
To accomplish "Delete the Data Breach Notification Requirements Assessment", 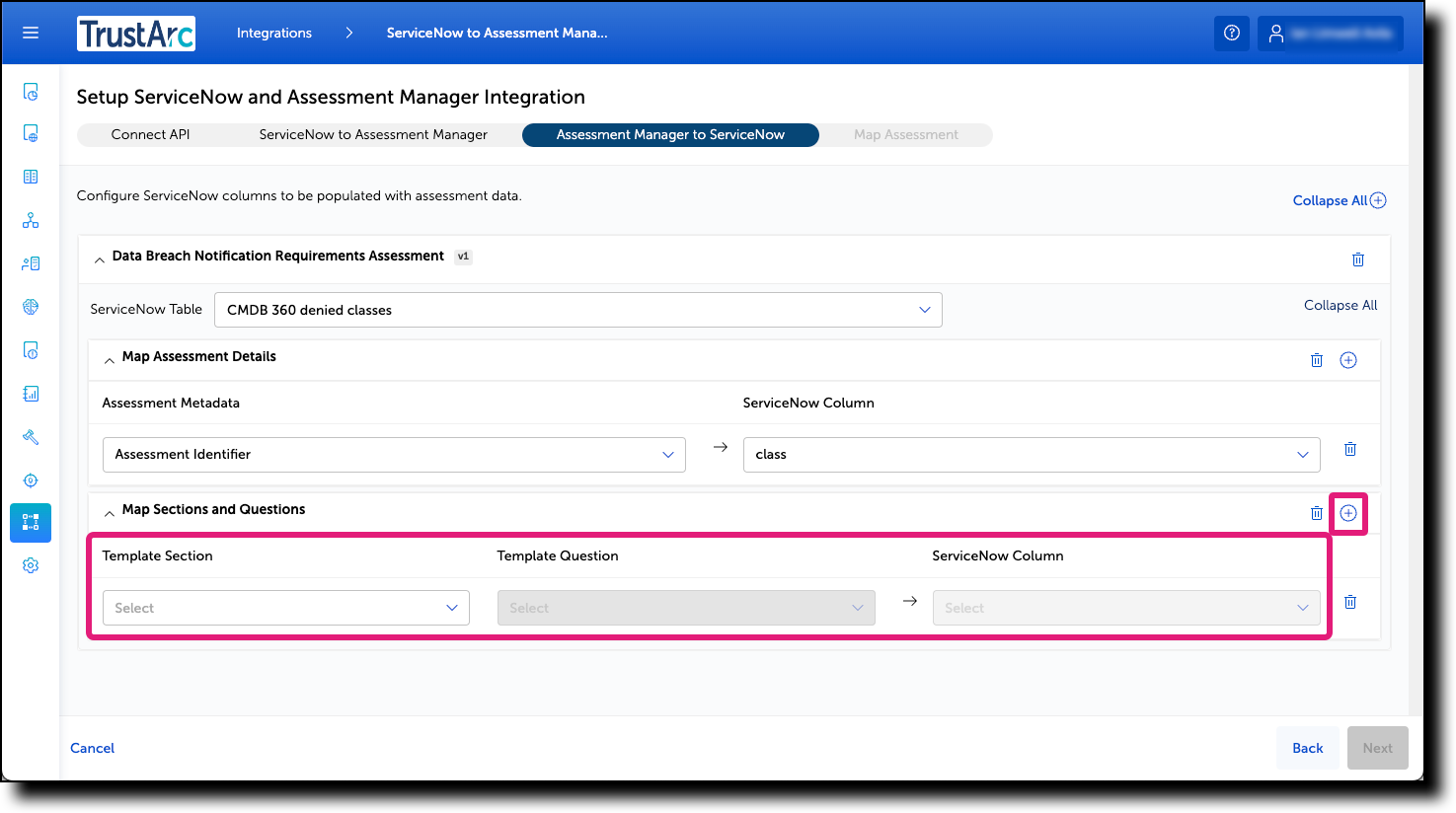I will pyautogui.click(x=1358, y=259).
